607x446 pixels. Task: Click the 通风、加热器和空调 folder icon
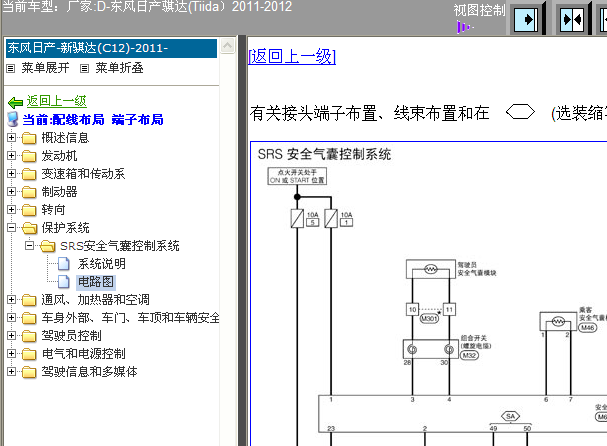click(x=29, y=300)
